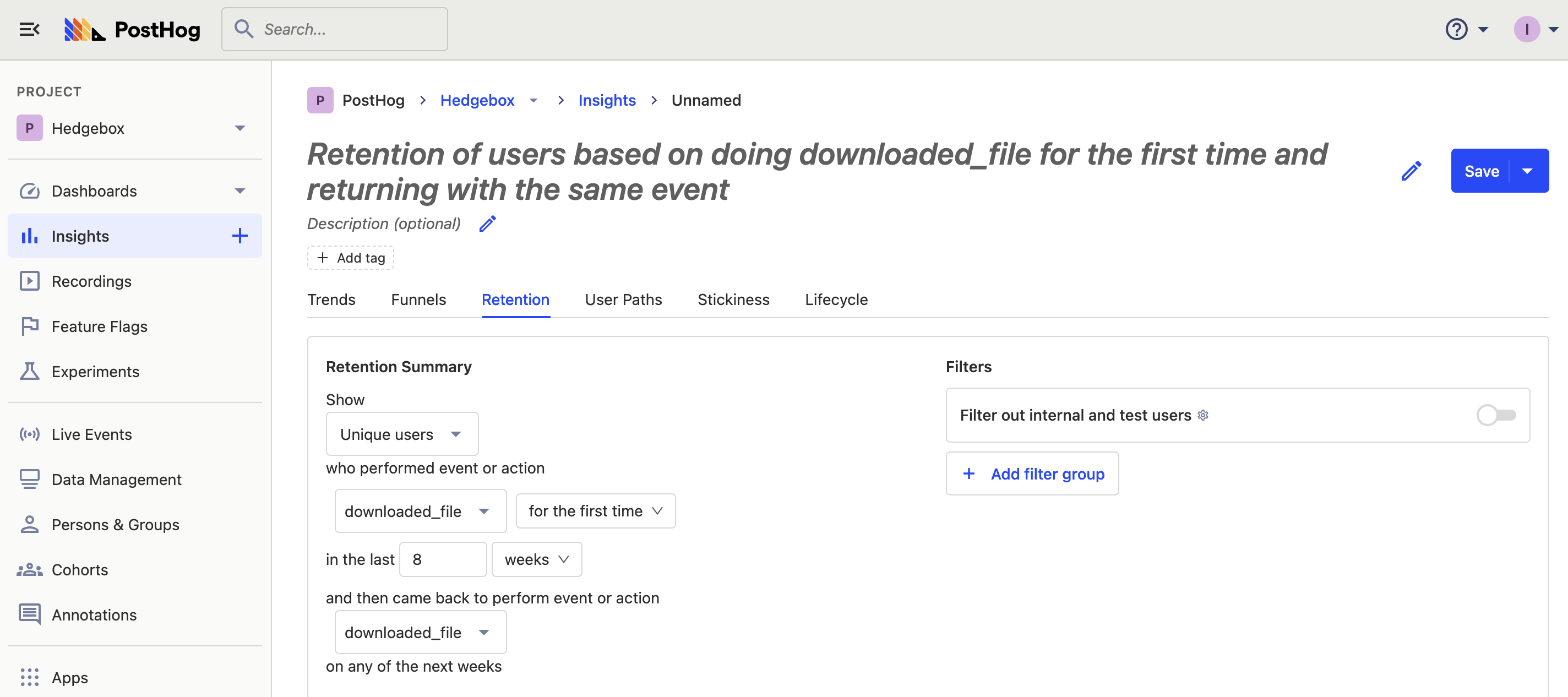The image size is (1568, 697).
Task: Click Add filter group button
Action: [x=1032, y=473]
